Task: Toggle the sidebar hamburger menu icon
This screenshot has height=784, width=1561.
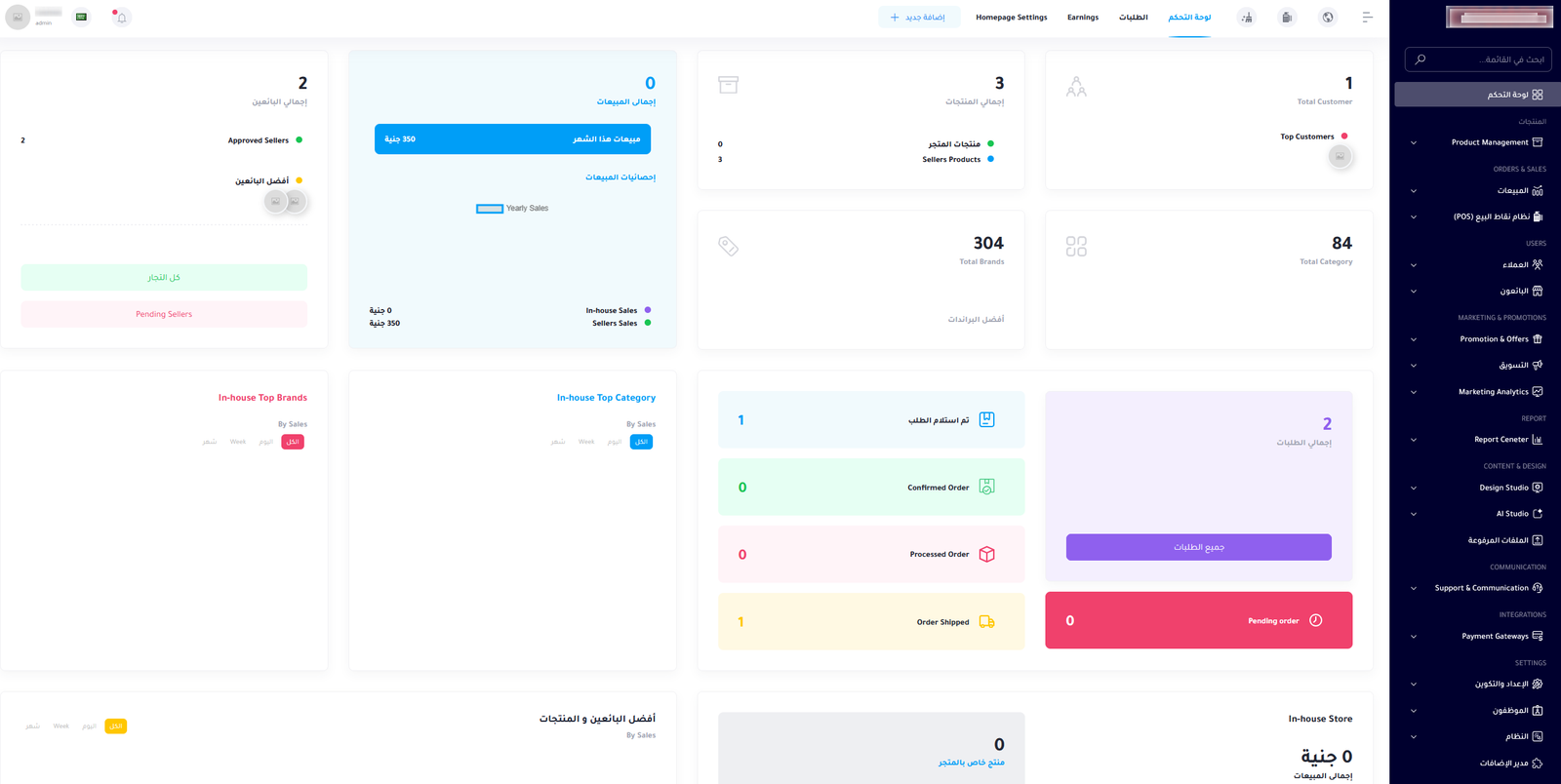Action: pos(1368,18)
